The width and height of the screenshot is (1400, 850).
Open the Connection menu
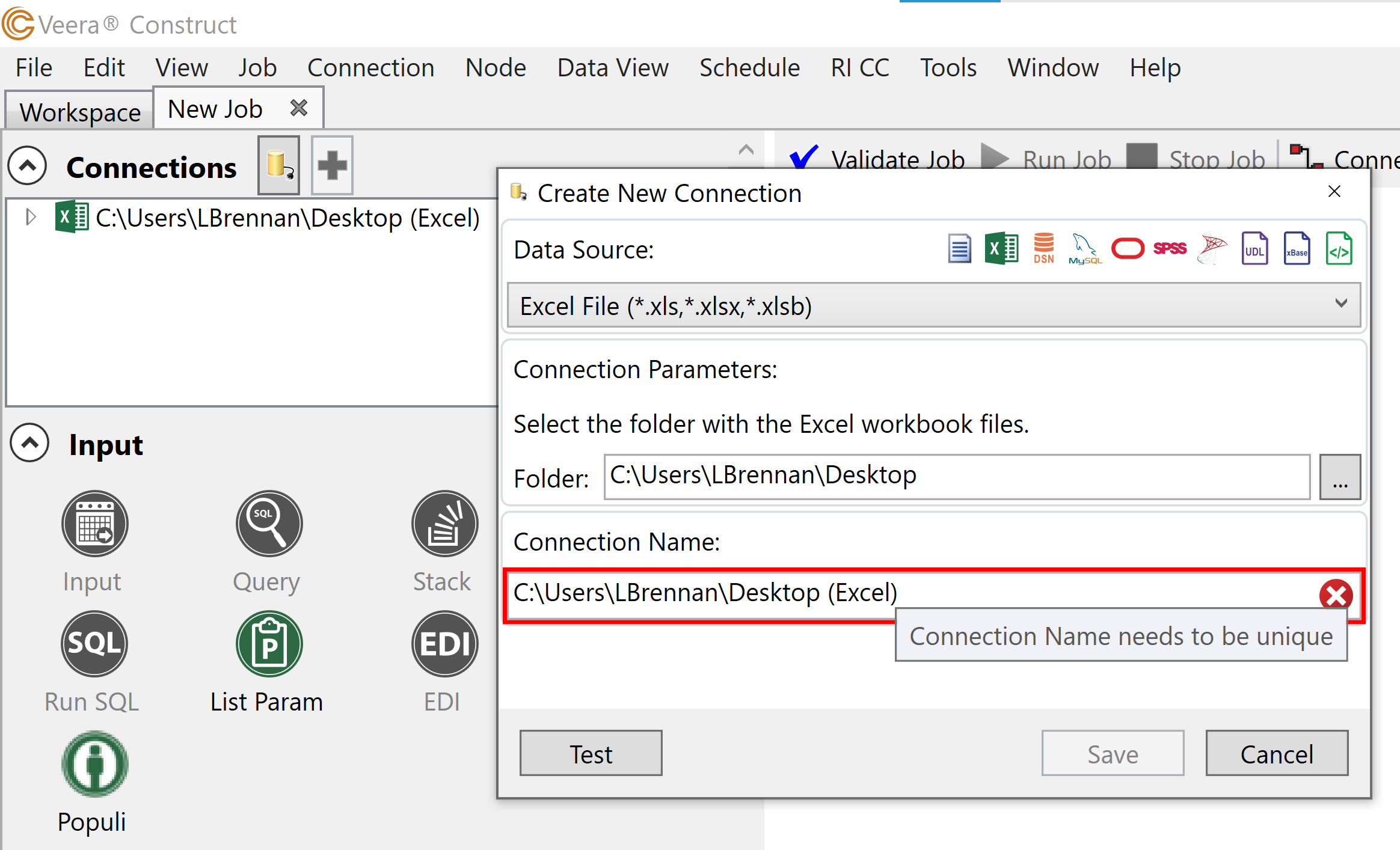370,67
